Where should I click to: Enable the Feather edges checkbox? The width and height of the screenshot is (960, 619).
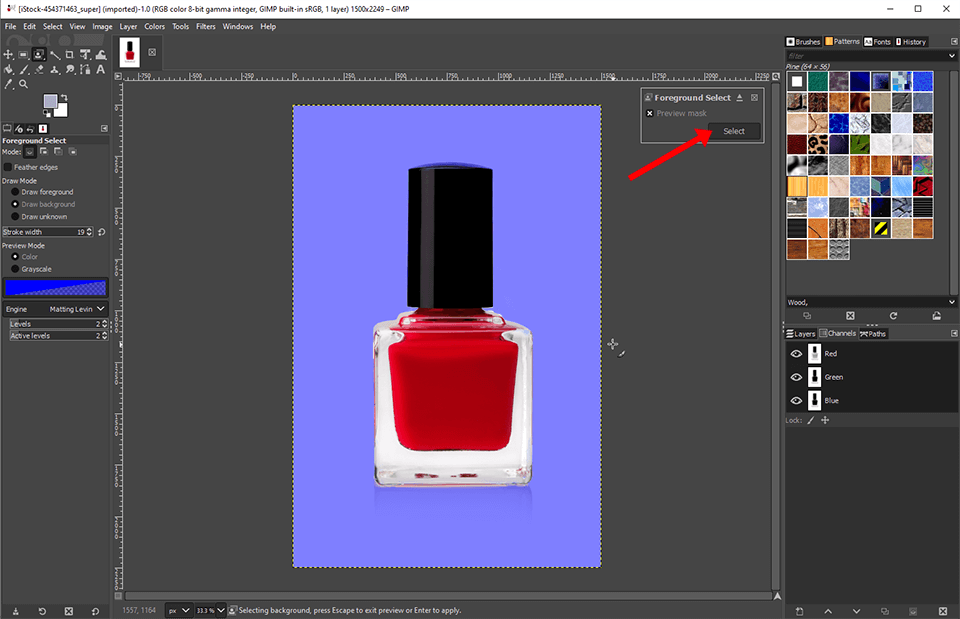[x=8, y=167]
